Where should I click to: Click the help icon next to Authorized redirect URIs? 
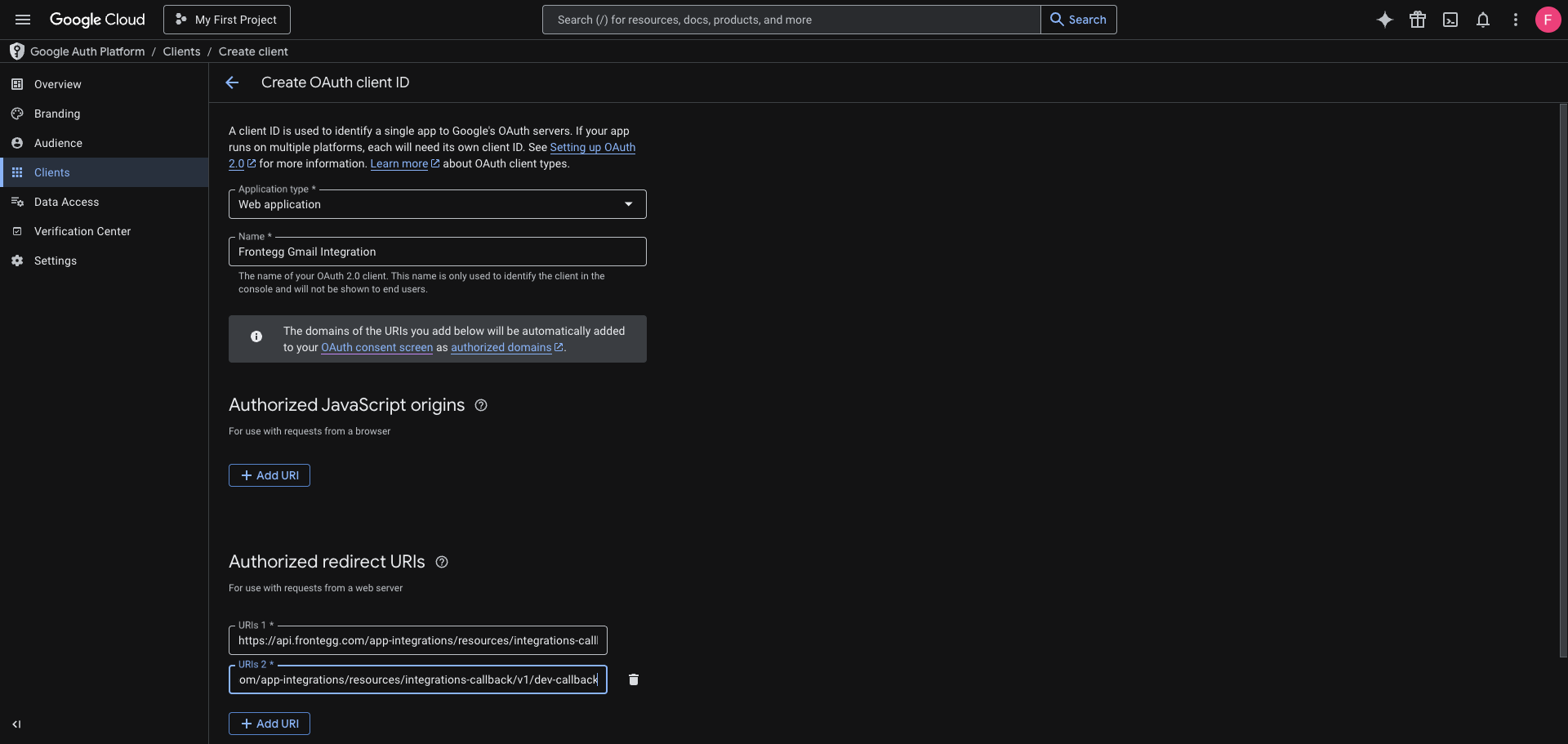pyautogui.click(x=442, y=562)
